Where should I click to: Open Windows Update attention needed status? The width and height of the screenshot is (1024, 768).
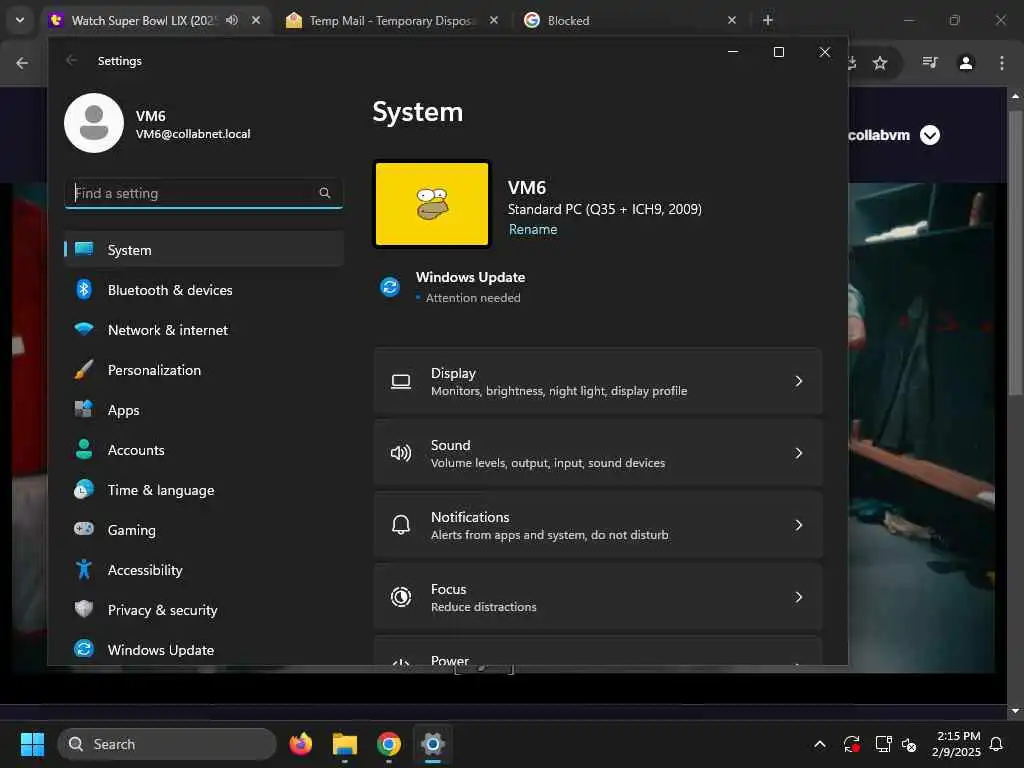pos(470,287)
